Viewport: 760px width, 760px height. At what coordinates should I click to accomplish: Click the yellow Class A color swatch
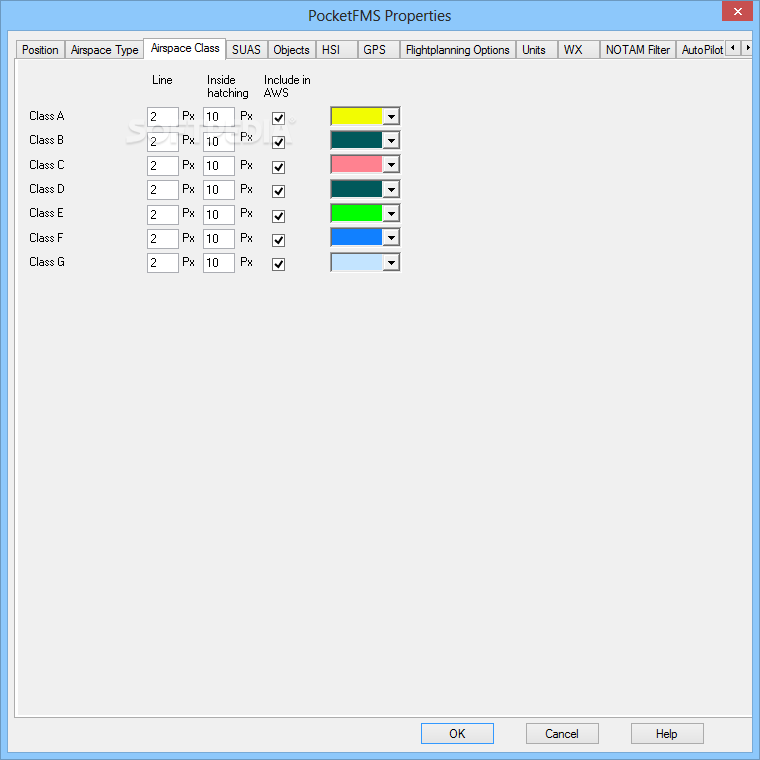pyautogui.click(x=357, y=116)
